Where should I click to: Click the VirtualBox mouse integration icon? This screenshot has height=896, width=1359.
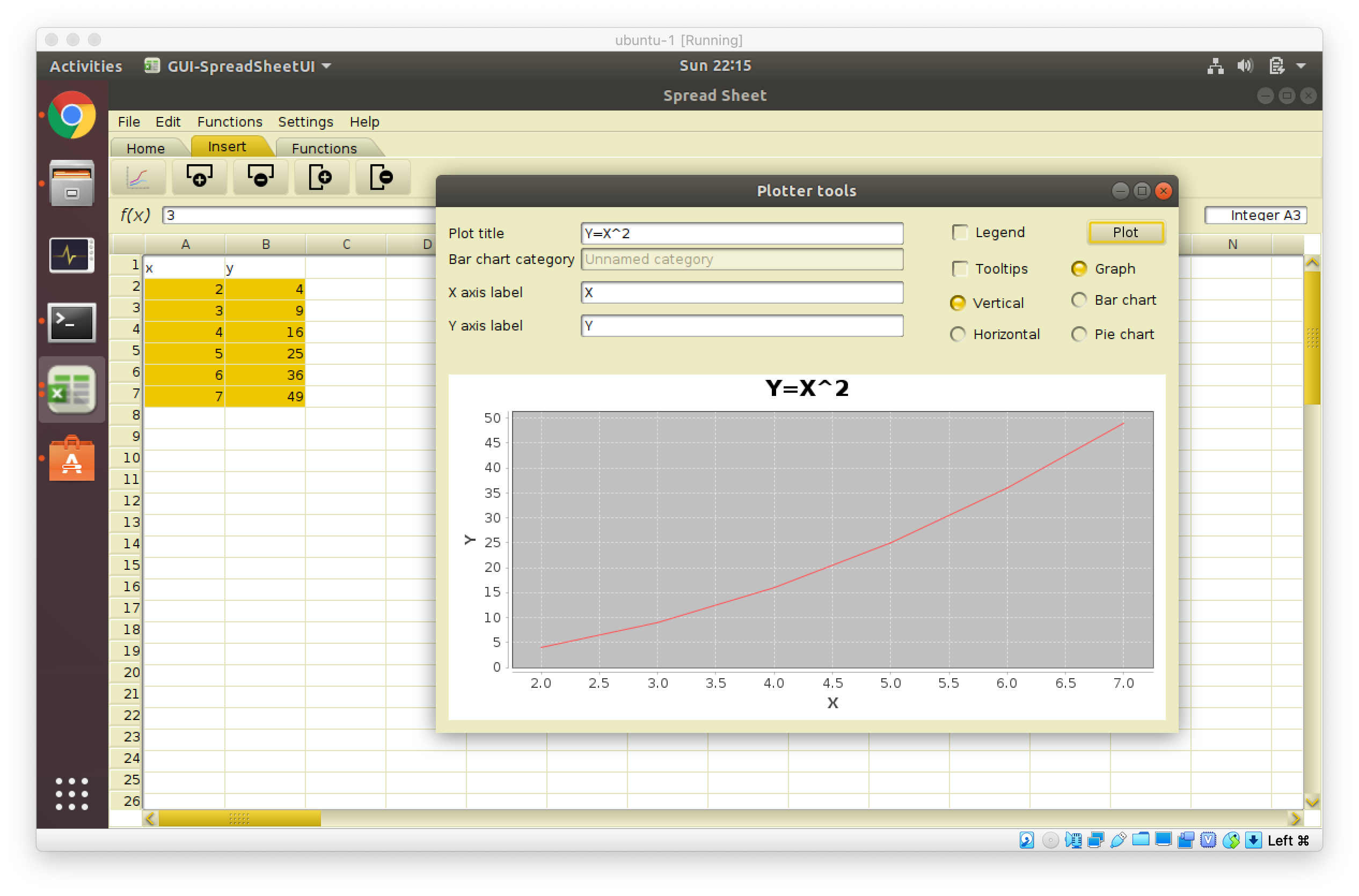point(1231,840)
